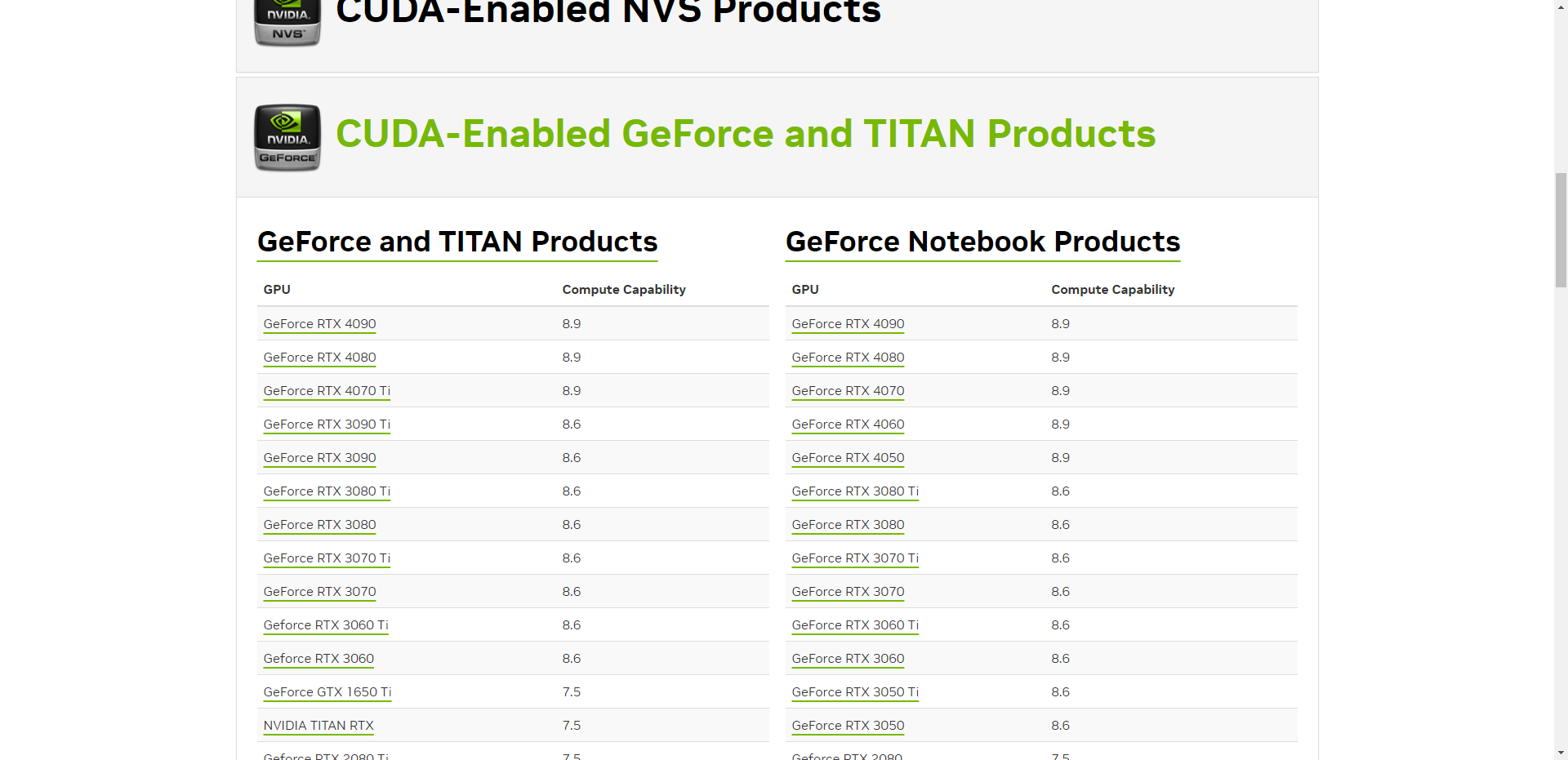Image resolution: width=1568 pixels, height=760 pixels.
Task: Click the 7.5 value in the NVIDIA TITAN RTX row
Action: pyautogui.click(x=572, y=725)
